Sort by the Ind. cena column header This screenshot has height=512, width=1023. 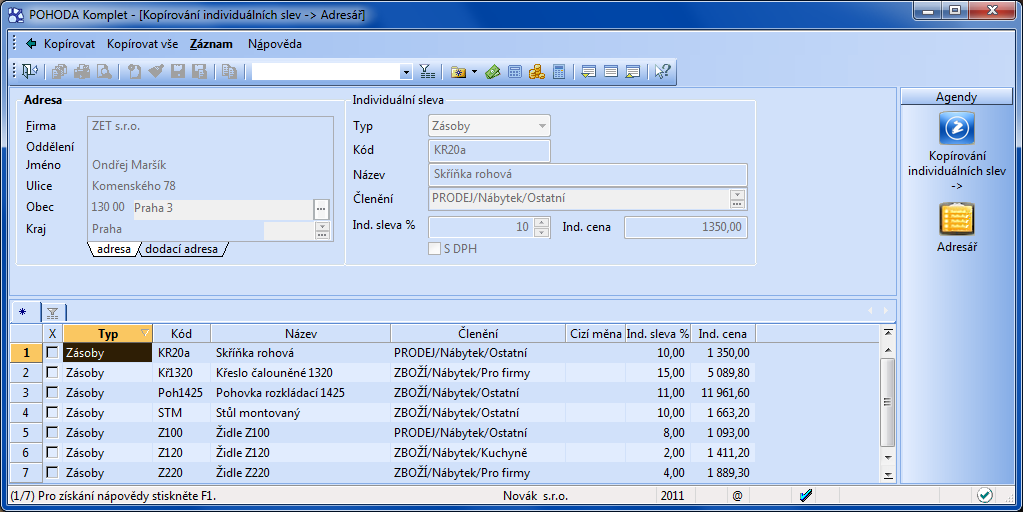point(722,333)
